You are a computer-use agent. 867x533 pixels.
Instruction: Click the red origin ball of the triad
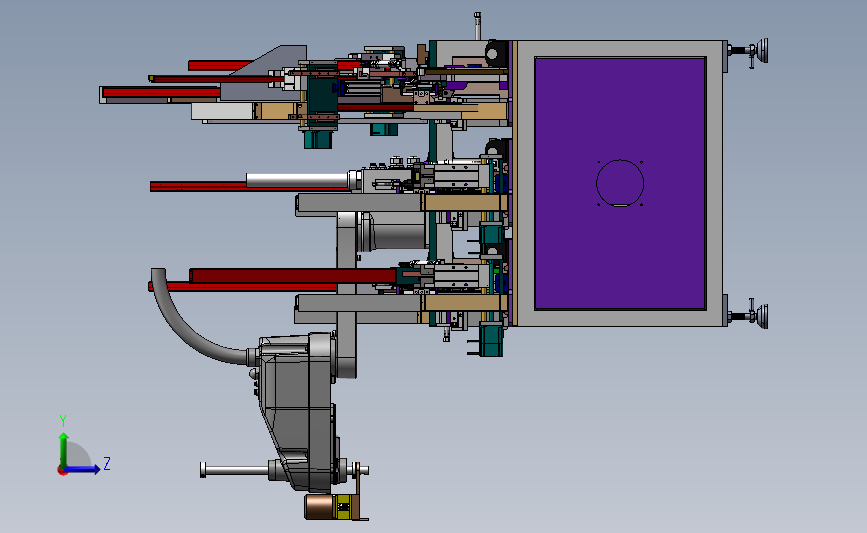(x=62, y=471)
